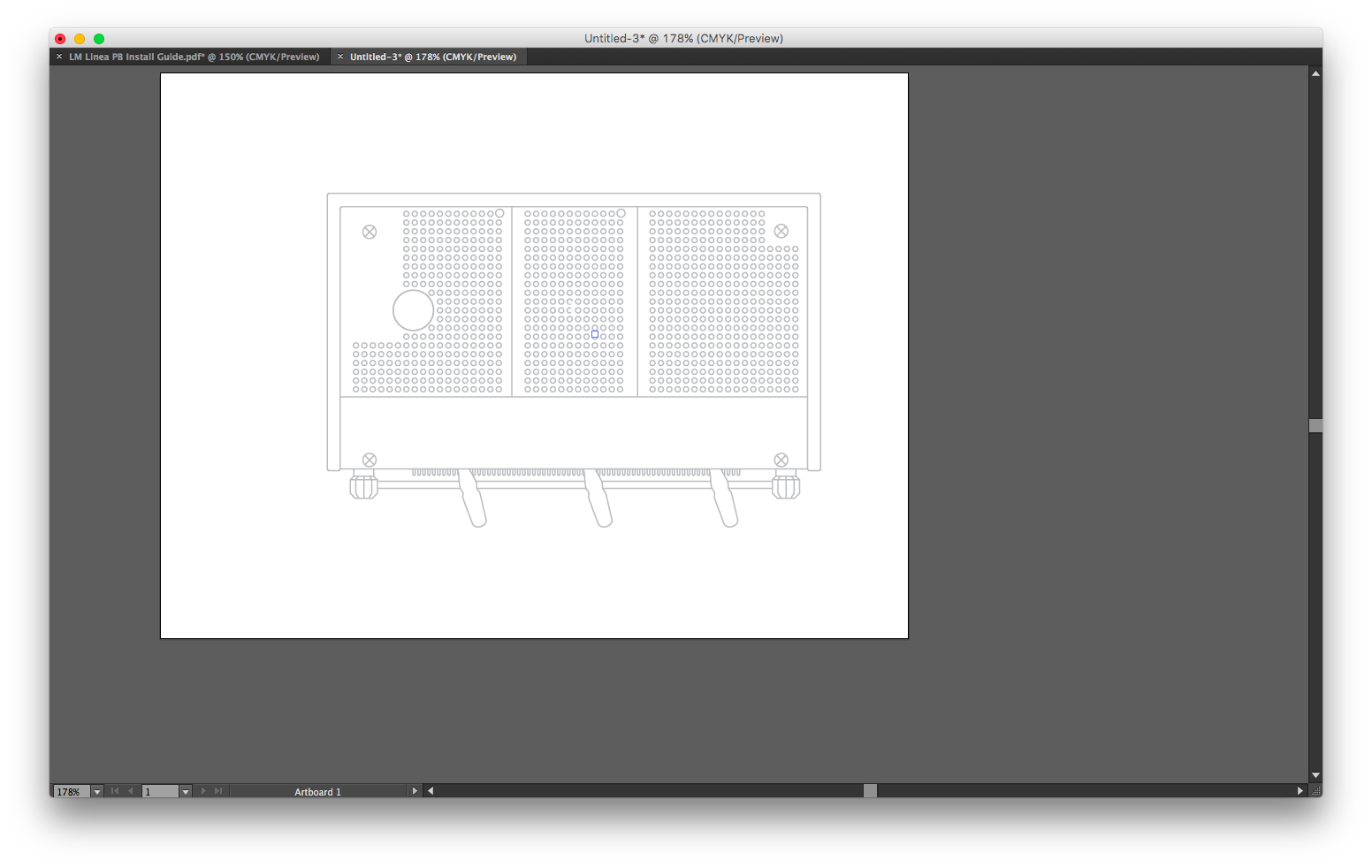Go to the next artboard
Viewport: 1372px width, 868px height.
[x=203, y=791]
